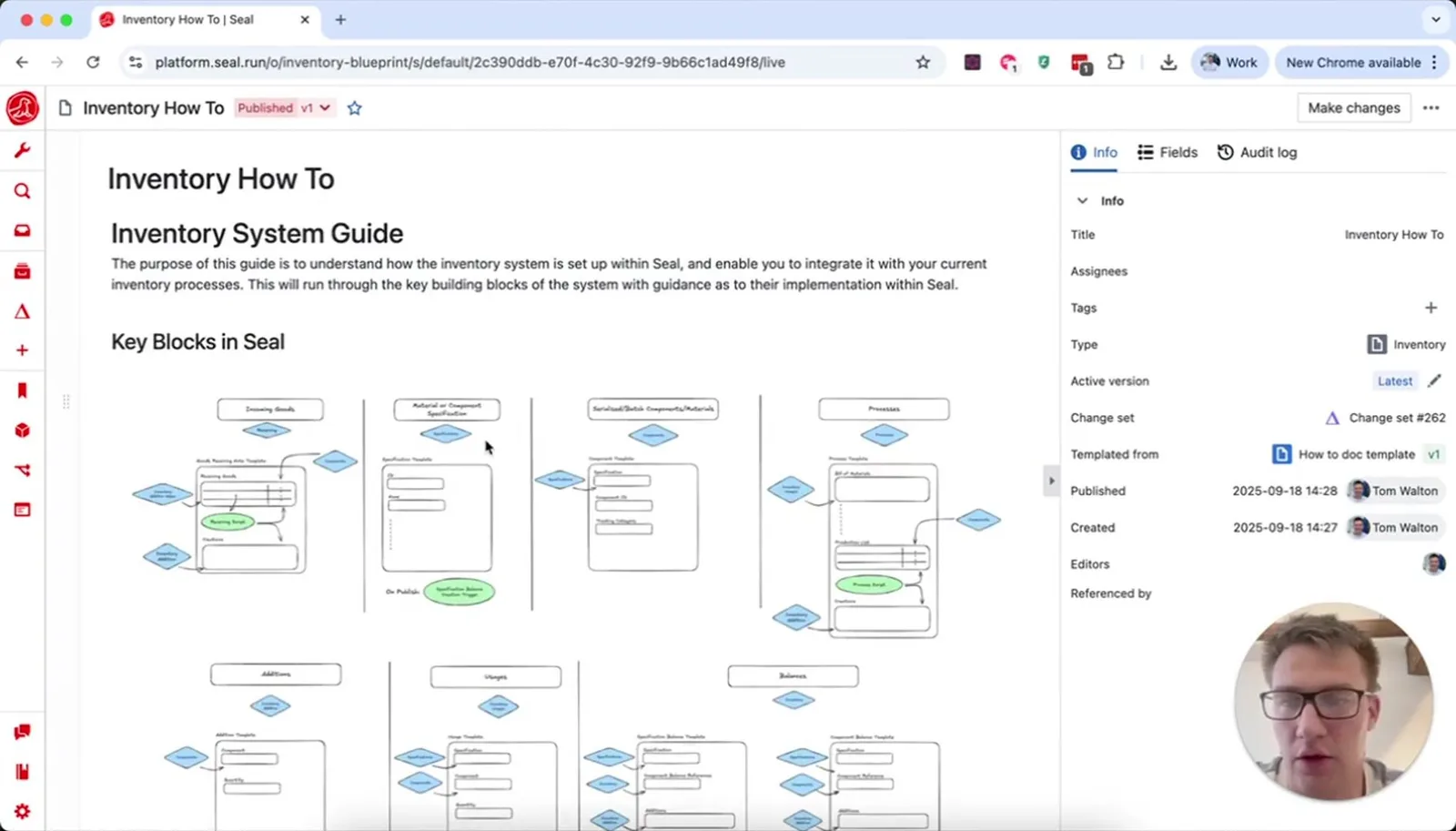Click the red cube icon in the sidebar
This screenshot has height=831, width=1456.
(23, 431)
